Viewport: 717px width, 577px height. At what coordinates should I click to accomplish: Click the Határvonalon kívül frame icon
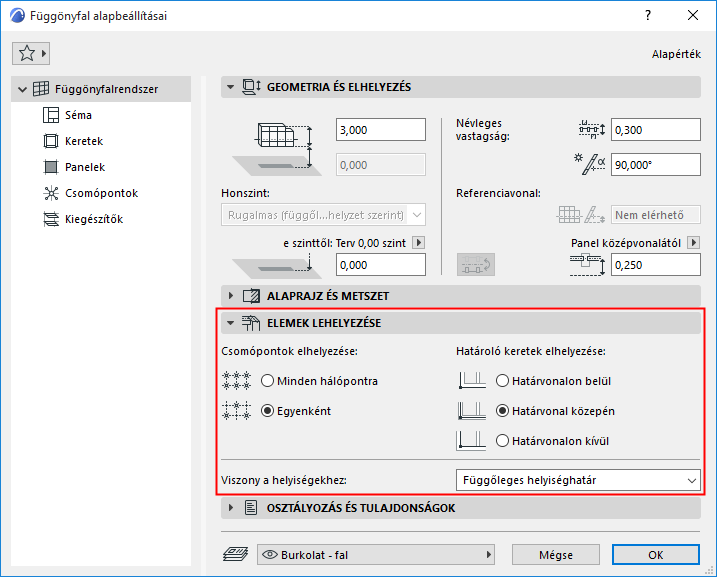472,441
